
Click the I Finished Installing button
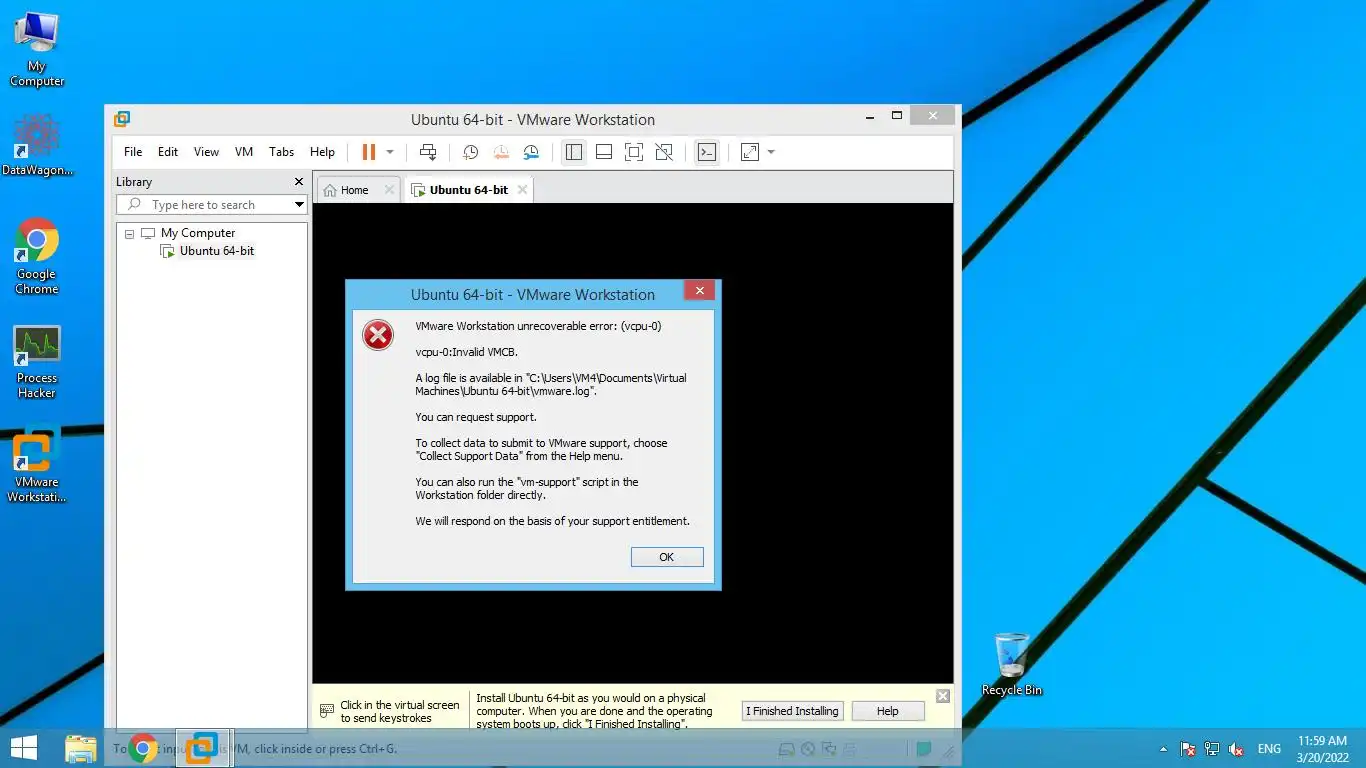click(792, 711)
